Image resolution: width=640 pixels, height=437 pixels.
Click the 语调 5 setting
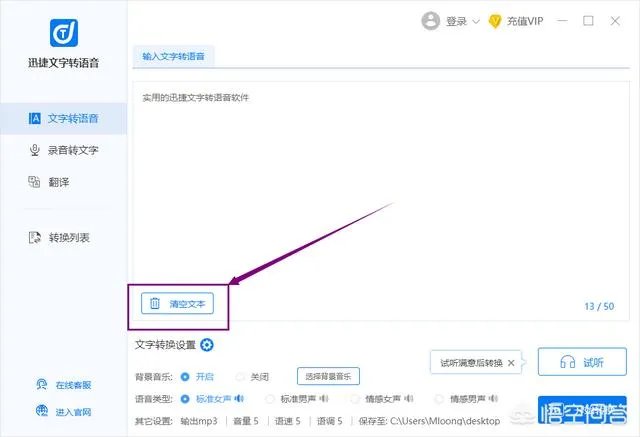(329, 421)
